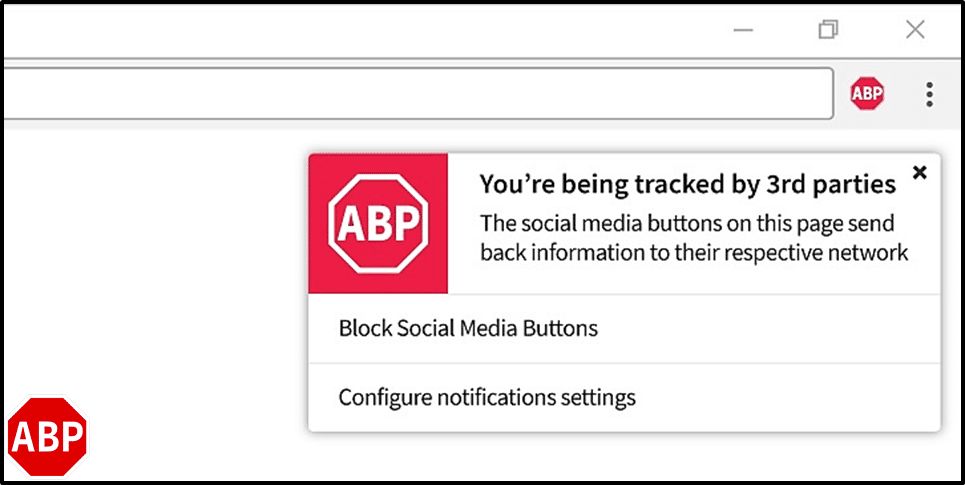Image resolution: width=965 pixels, height=485 pixels.
Task: Click the "You're being tracked by 3rd parties" heading
Action: [x=687, y=185]
